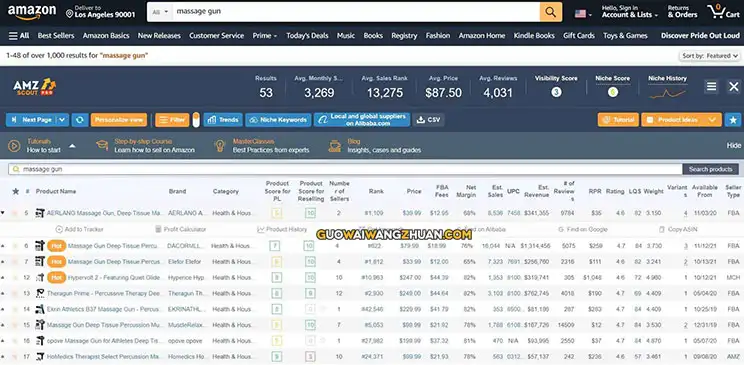The width and height of the screenshot is (744, 365).
Task: Click the orange Tutorial button
Action: coord(618,120)
